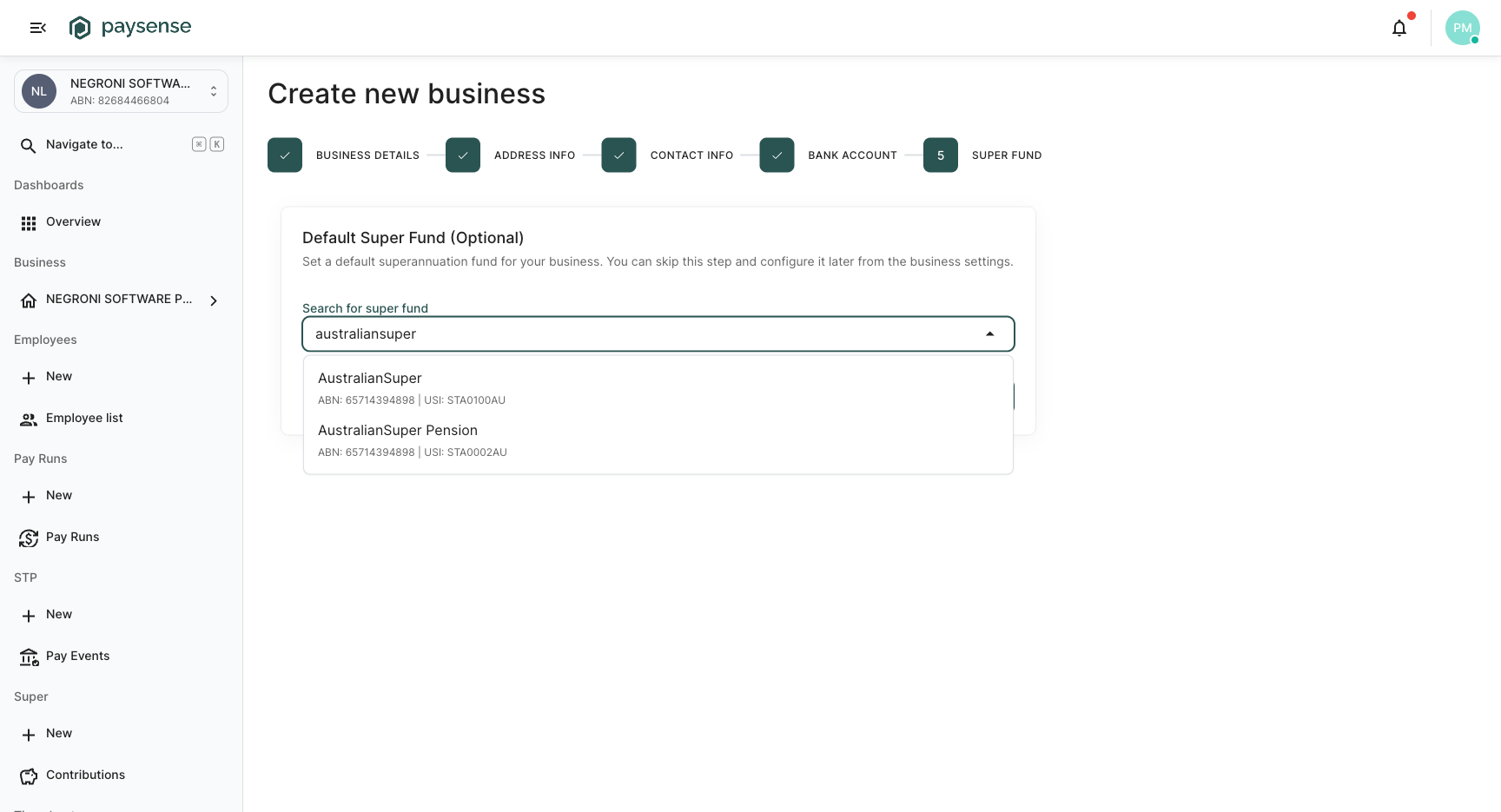Viewport: 1501px width, 812px height.
Task: Click the ADDRESS INFO step label
Action: pos(534,155)
